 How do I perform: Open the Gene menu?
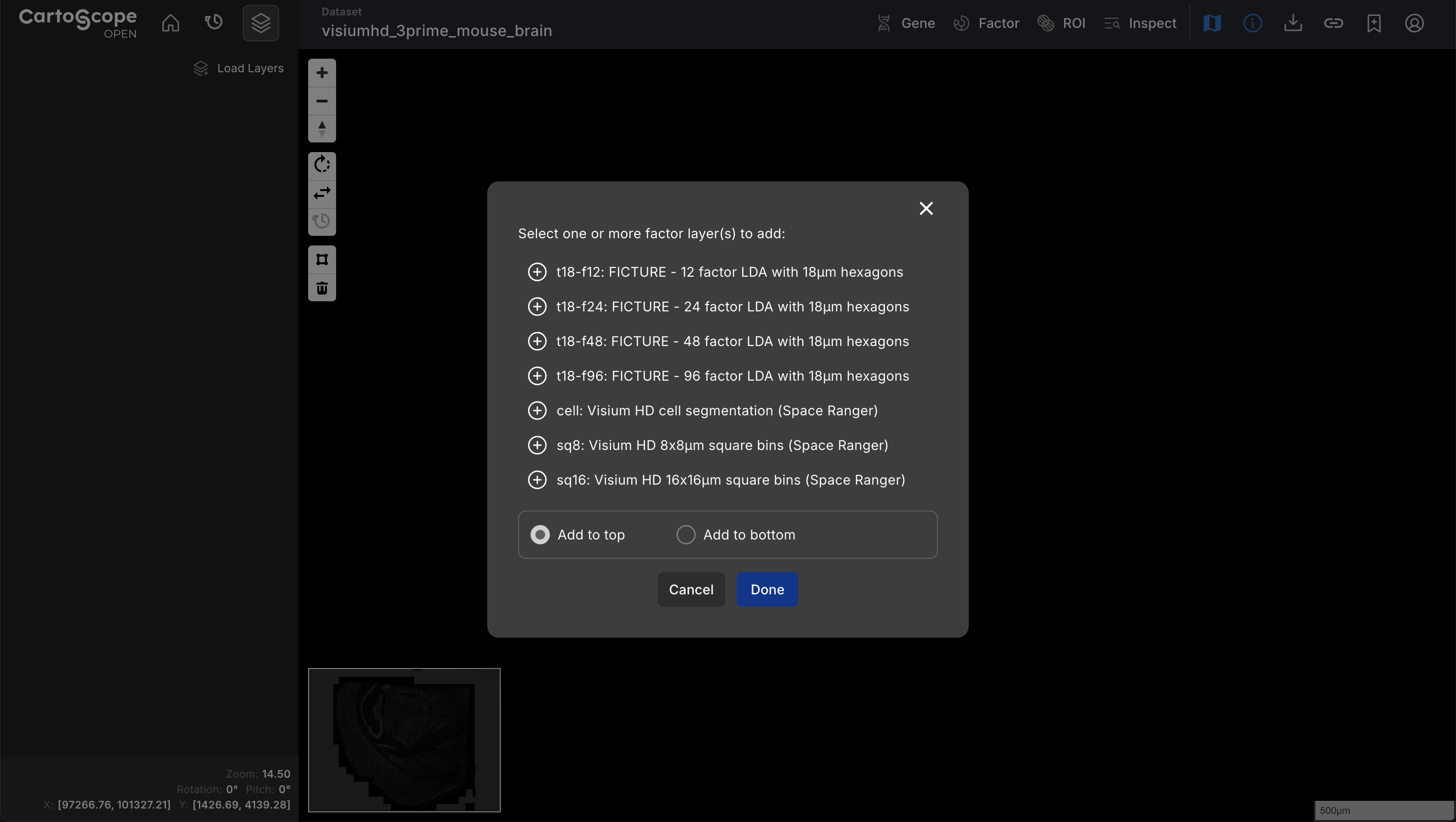click(906, 23)
